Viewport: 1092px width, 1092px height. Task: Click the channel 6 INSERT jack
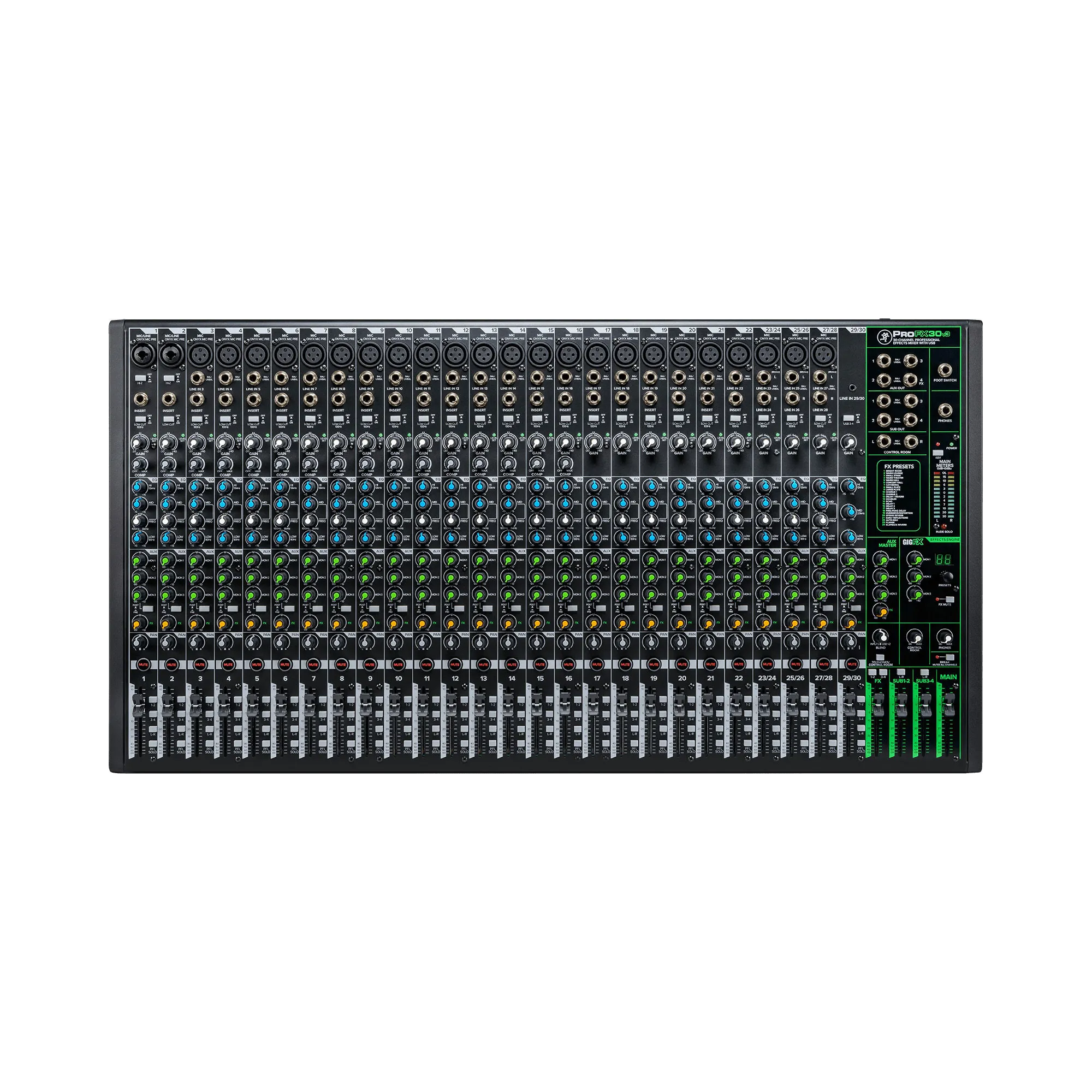point(282,399)
